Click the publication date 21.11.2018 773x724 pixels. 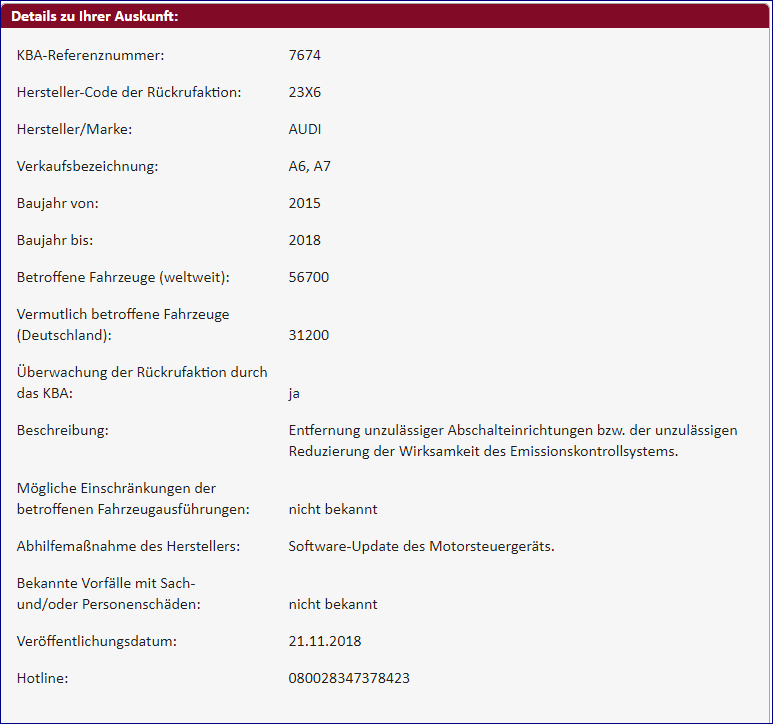(x=325, y=641)
